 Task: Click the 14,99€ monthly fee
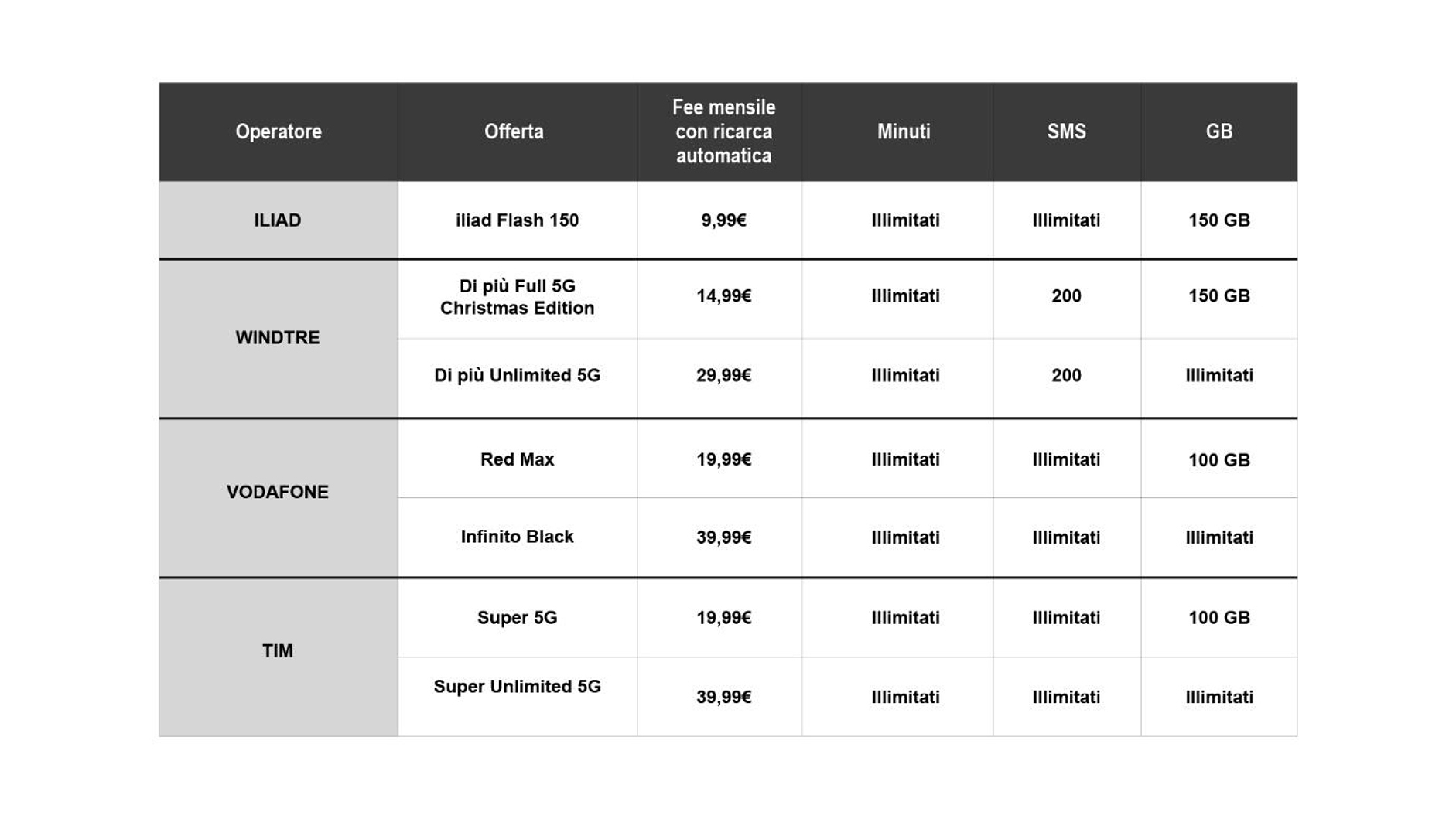pos(723,296)
